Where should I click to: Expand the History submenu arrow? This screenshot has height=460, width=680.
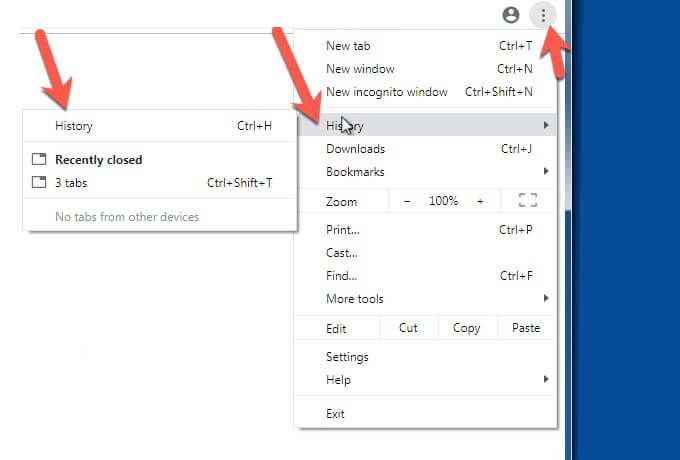pyautogui.click(x=546, y=125)
